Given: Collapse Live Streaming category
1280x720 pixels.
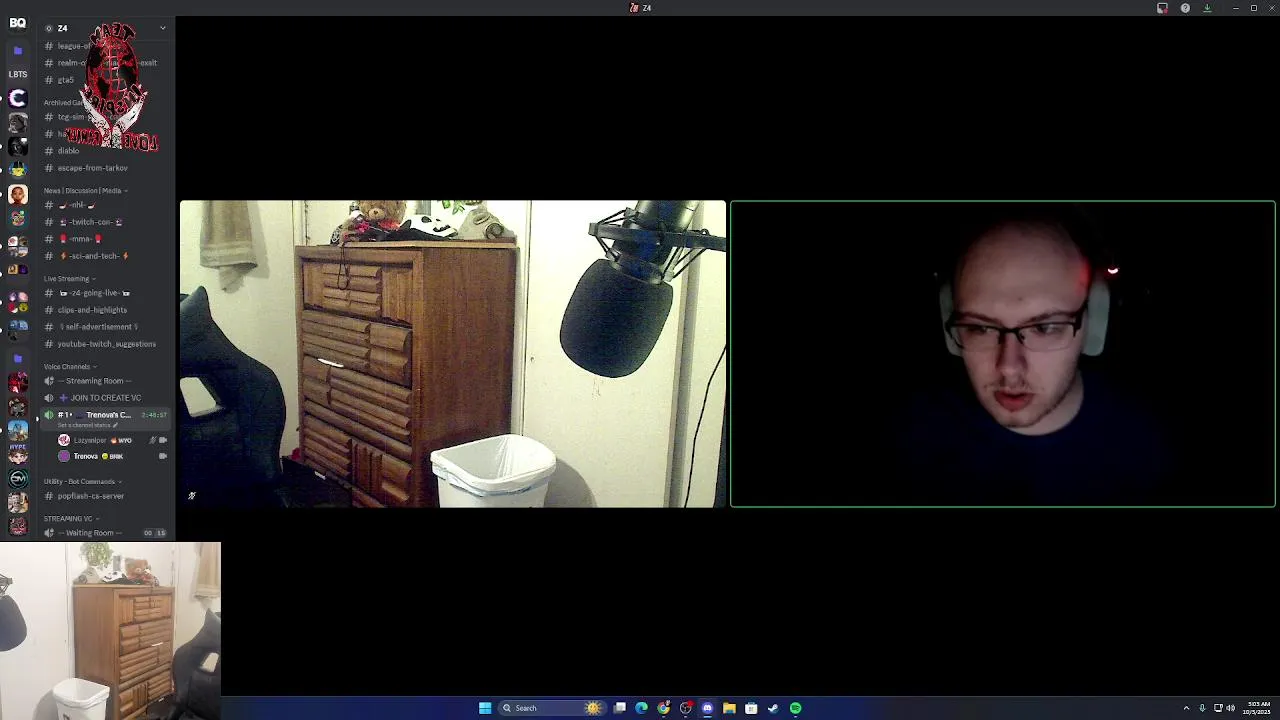Looking at the screenshot, I should click(x=69, y=279).
